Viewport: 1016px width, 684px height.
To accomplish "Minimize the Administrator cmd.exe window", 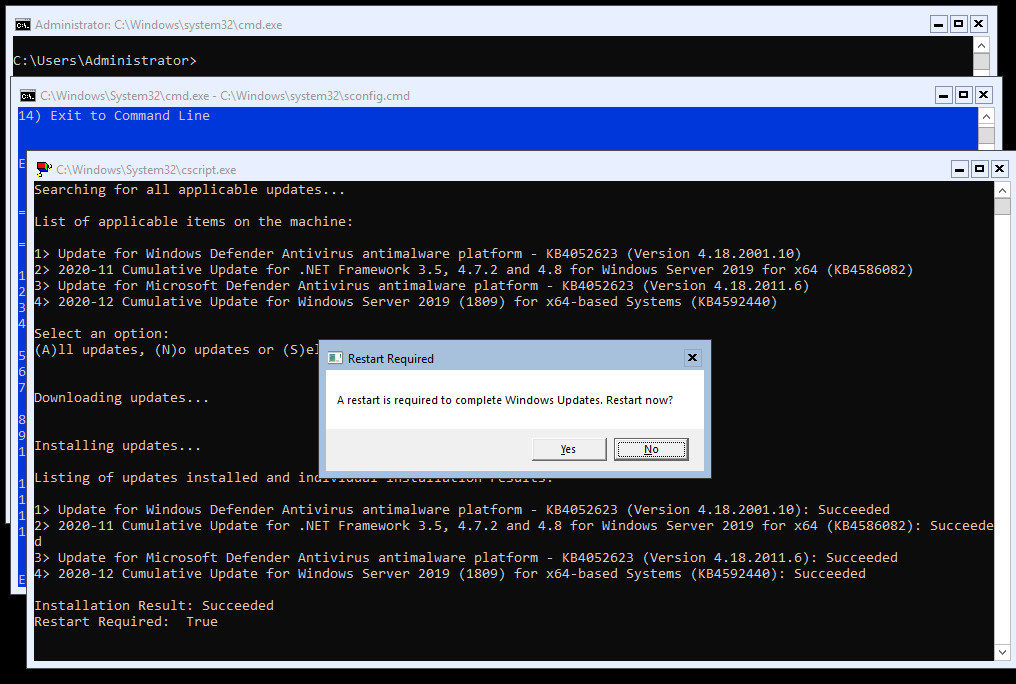I will point(938,25).
